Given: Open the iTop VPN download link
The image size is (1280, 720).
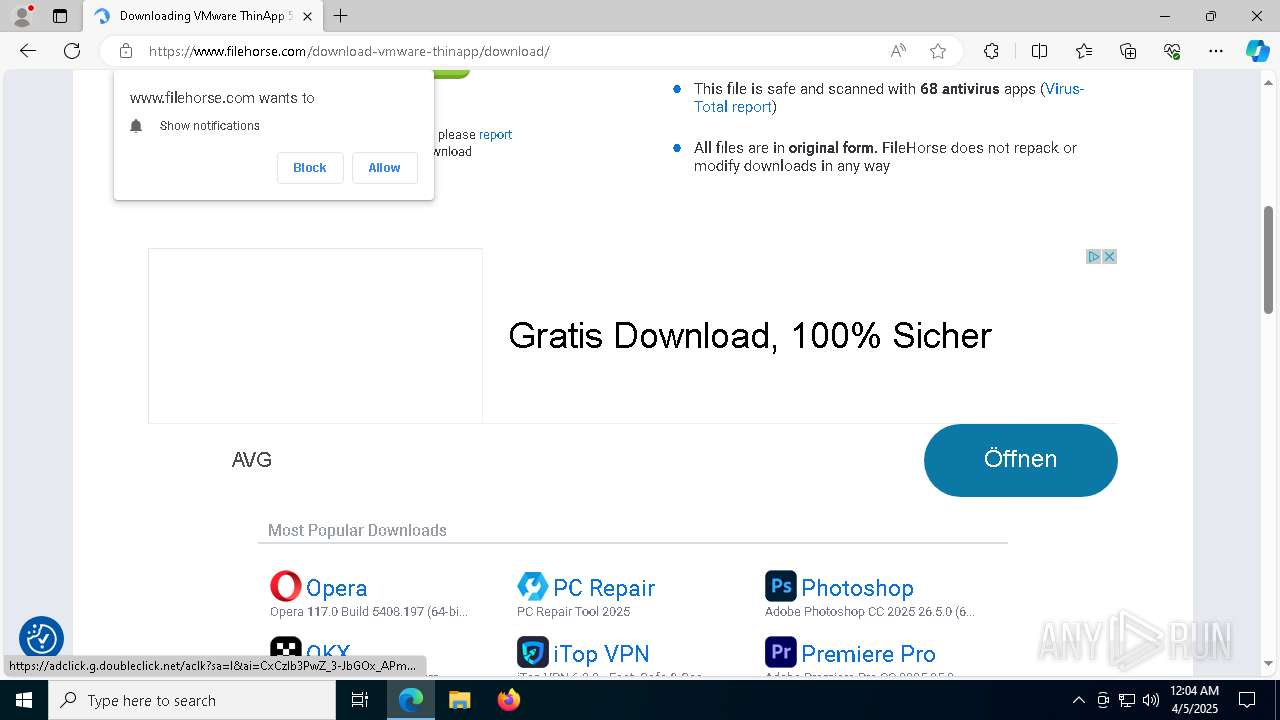Looking at the screenshot, I should [x=601, y=654].
